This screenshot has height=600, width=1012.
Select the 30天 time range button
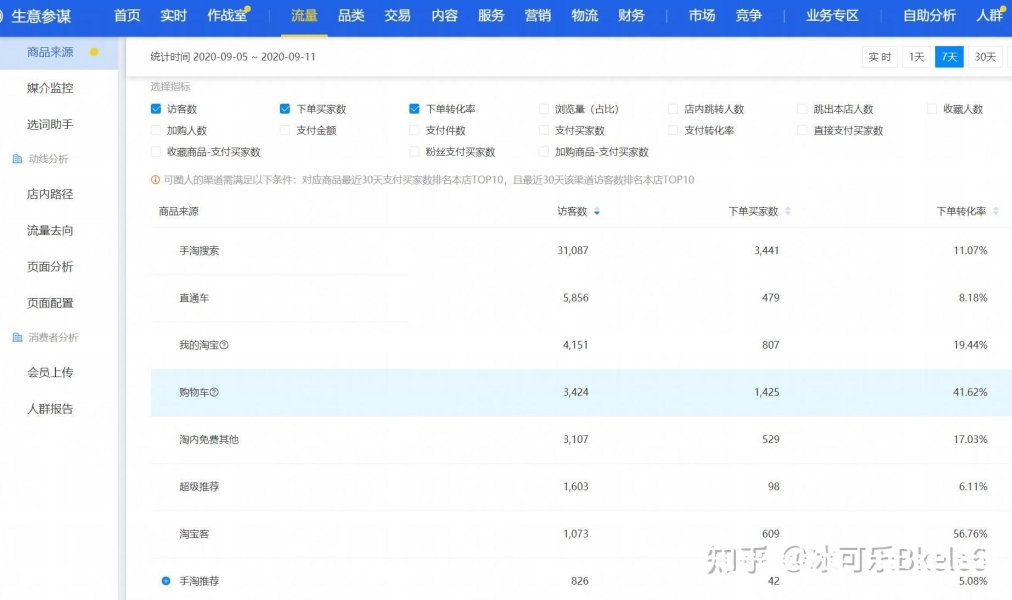985,57
